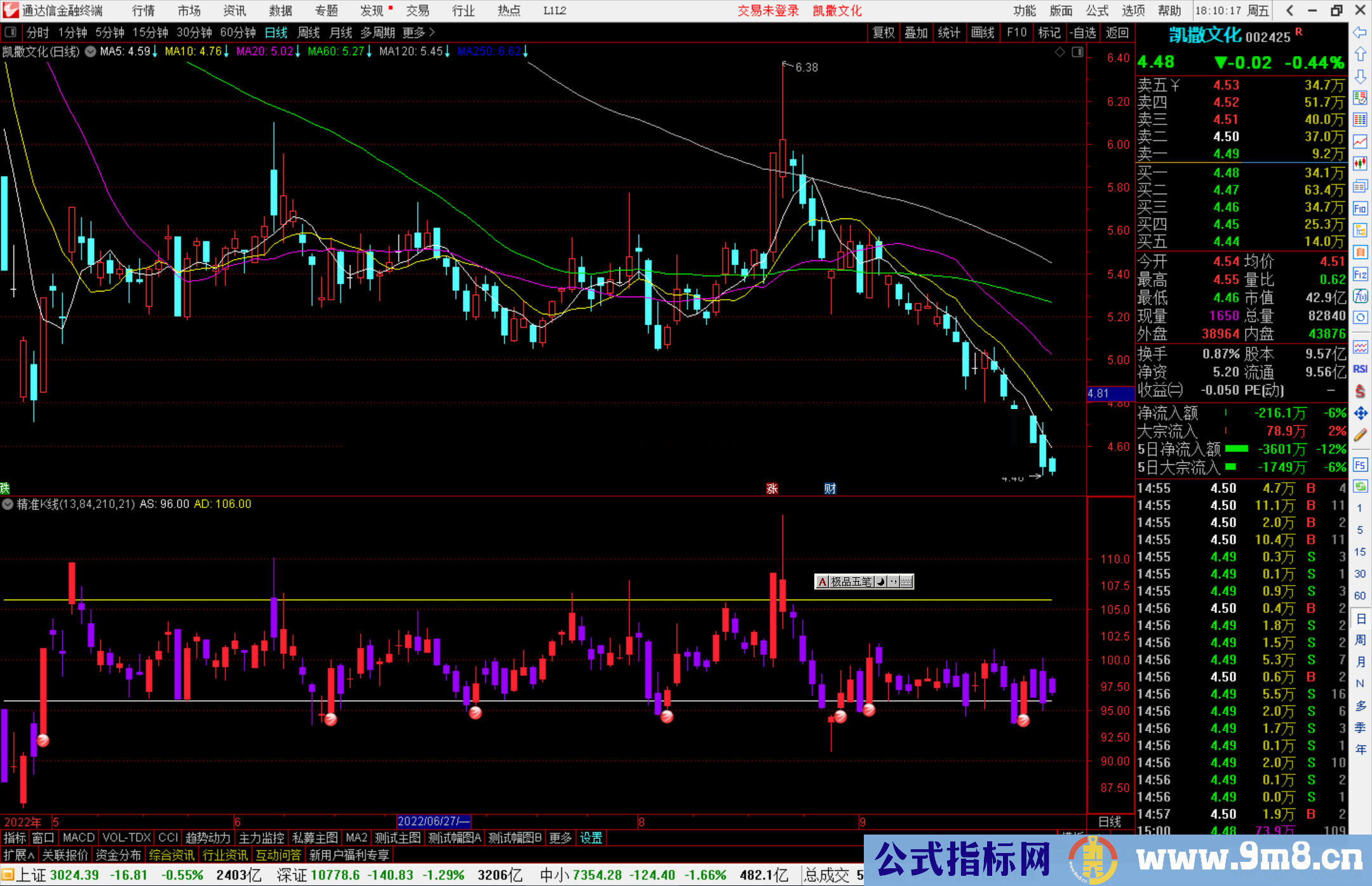Open the F10 company info sidebar icon
1372x886 pixels.
[x=1360, y=208]
